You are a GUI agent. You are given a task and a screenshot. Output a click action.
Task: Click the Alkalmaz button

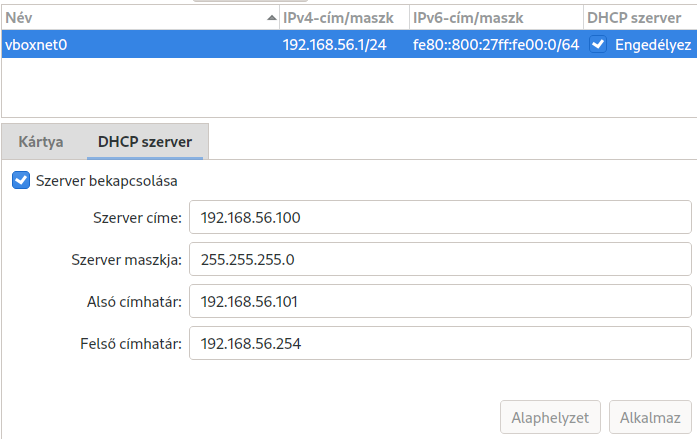(650, 417)
